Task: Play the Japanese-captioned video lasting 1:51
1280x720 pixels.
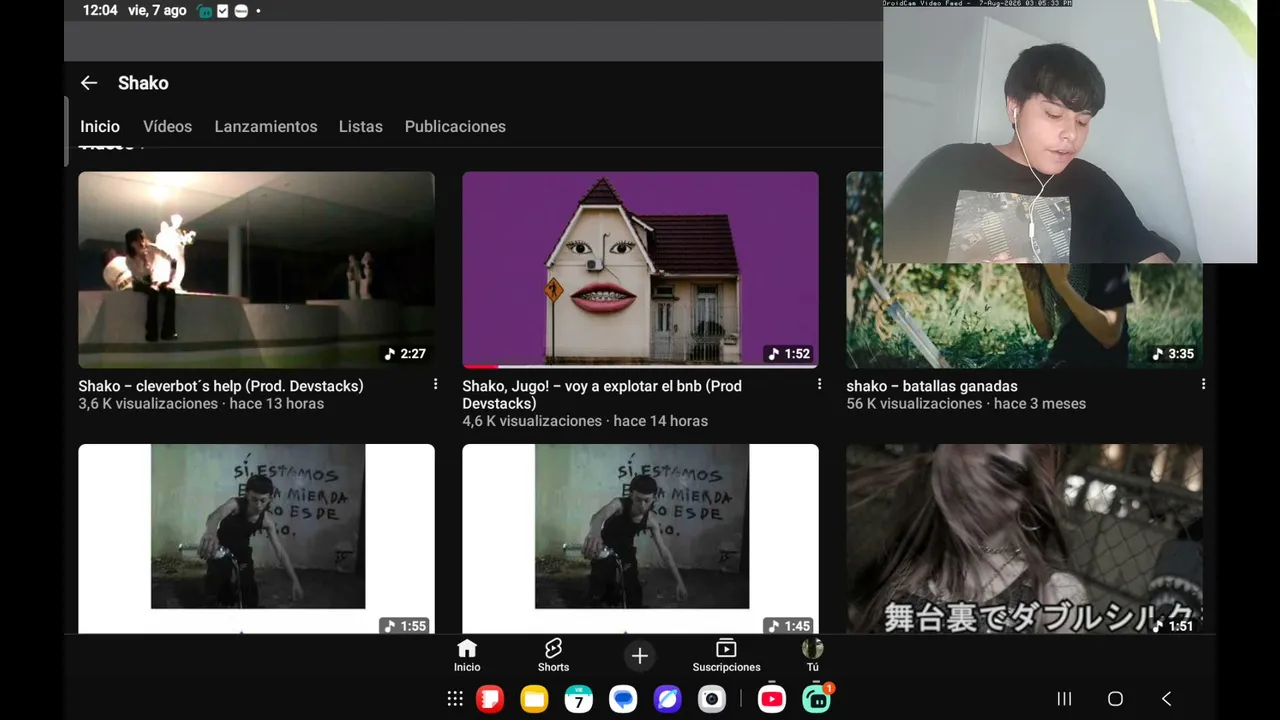Action: [1024, 538]
